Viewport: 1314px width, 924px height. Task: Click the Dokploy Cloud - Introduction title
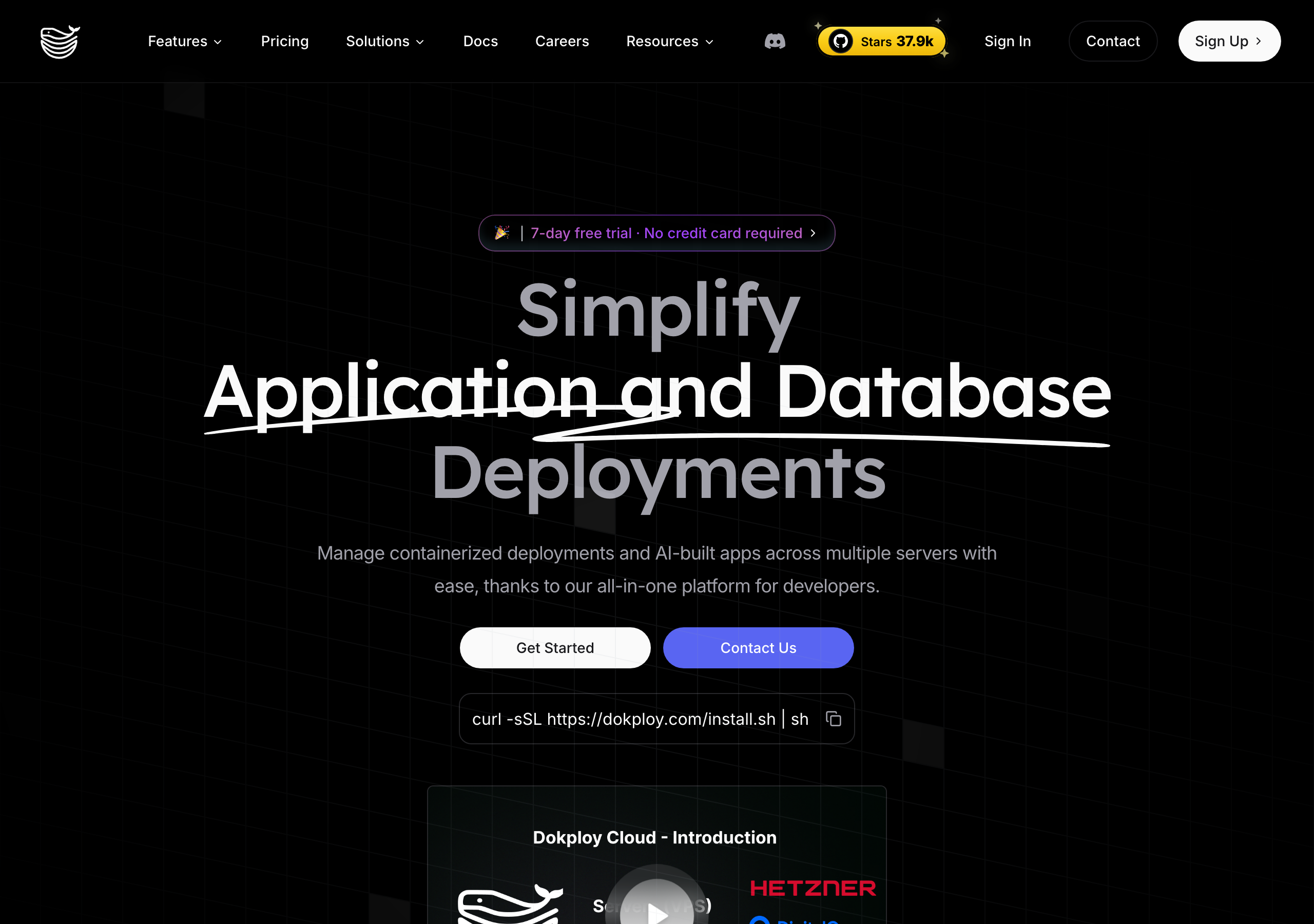[654, 837]
